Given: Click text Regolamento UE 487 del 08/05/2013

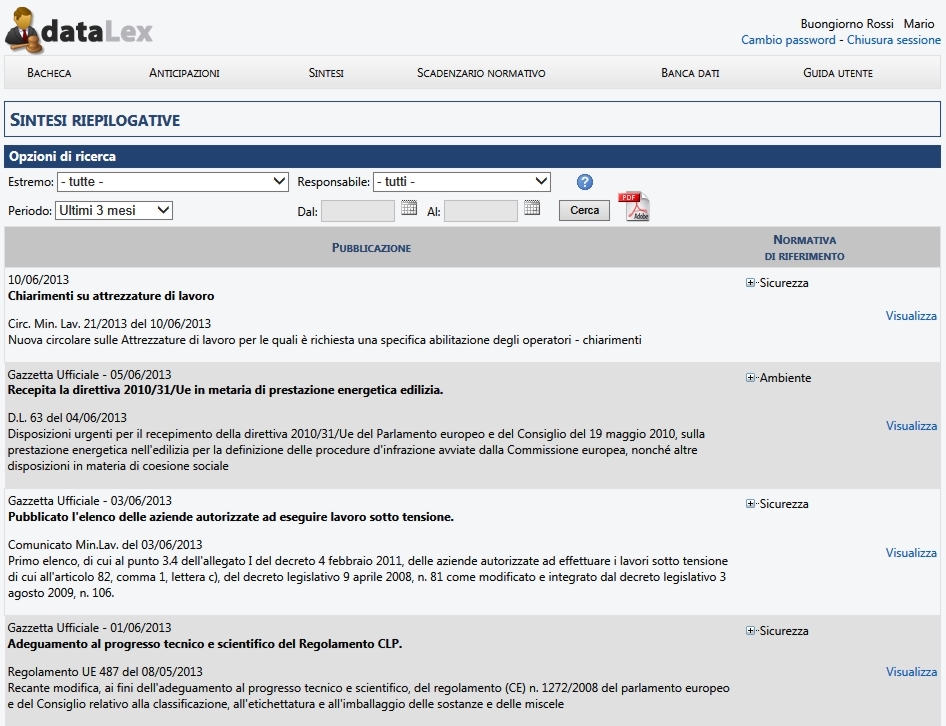Looking at the screenshot, I should [x=105, y=672].
